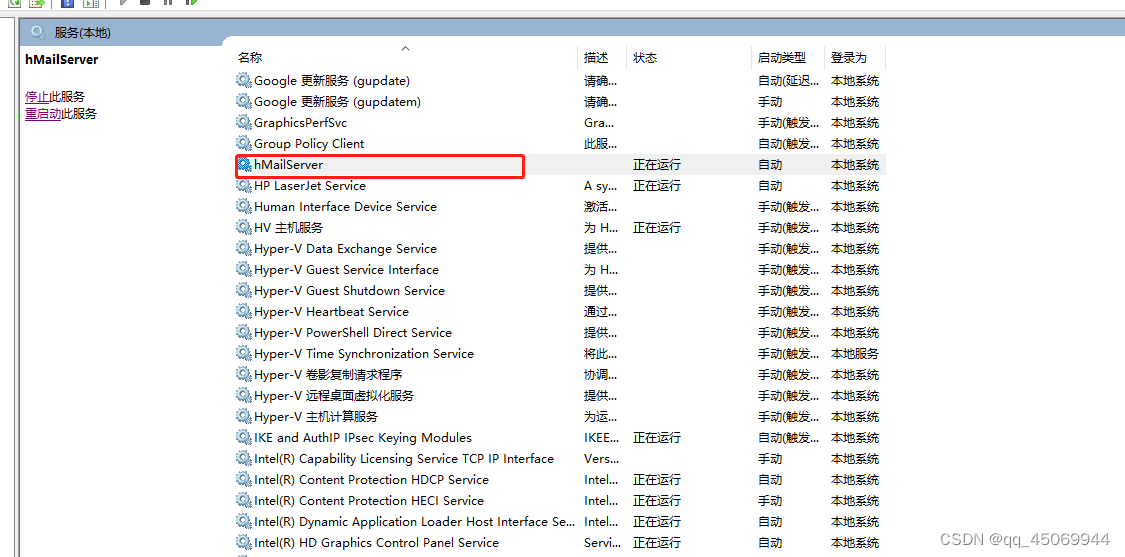Click the 服务(本地) panel title text
The width and height of the screenshot is (1125, 557).
[x=83, y=32]
